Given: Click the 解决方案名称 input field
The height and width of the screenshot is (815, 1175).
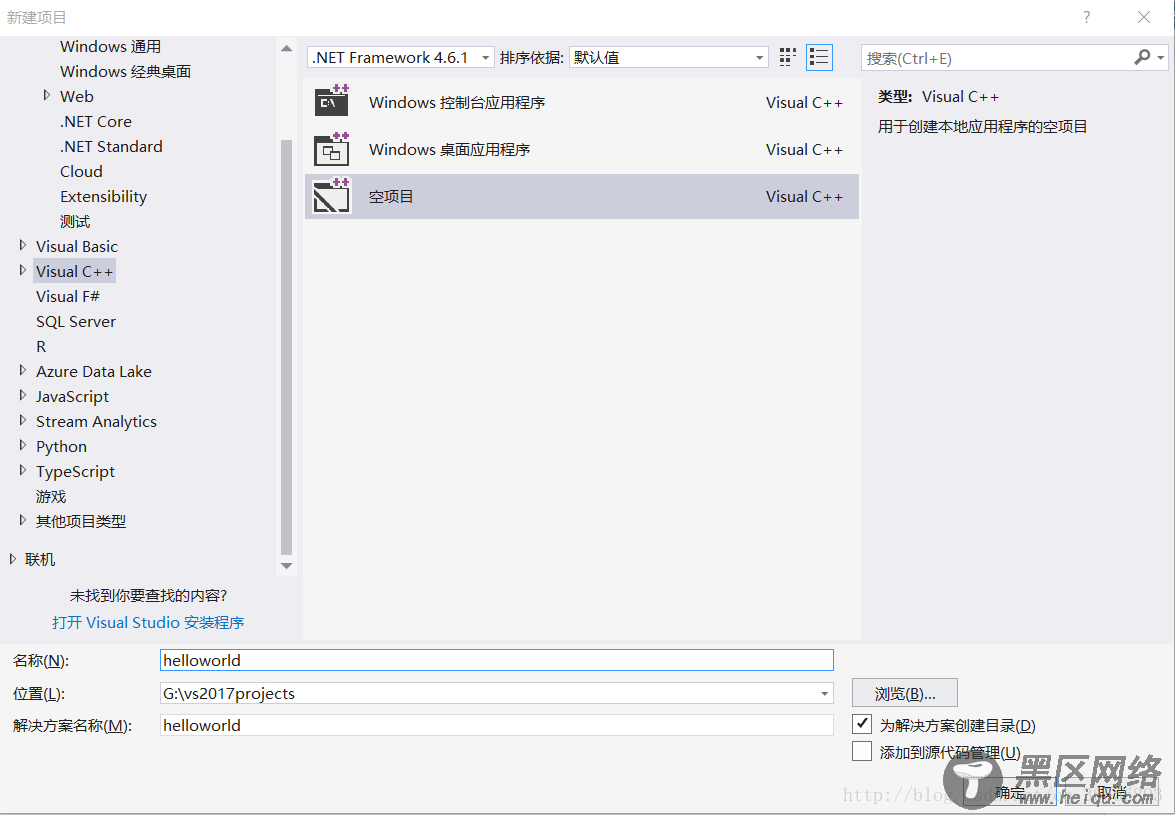Looking at the screenshot, I should coord(497,725).
